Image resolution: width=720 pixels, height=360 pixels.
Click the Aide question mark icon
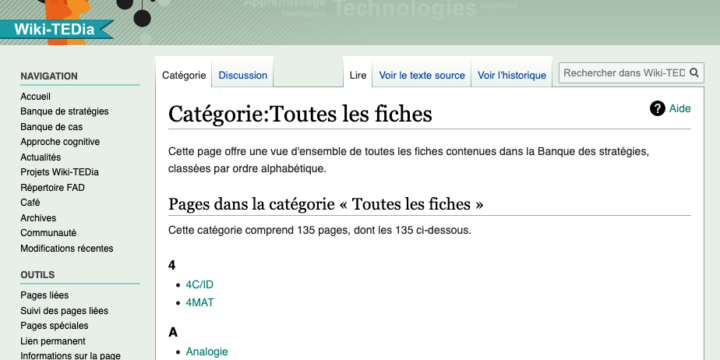click(657, 109)
